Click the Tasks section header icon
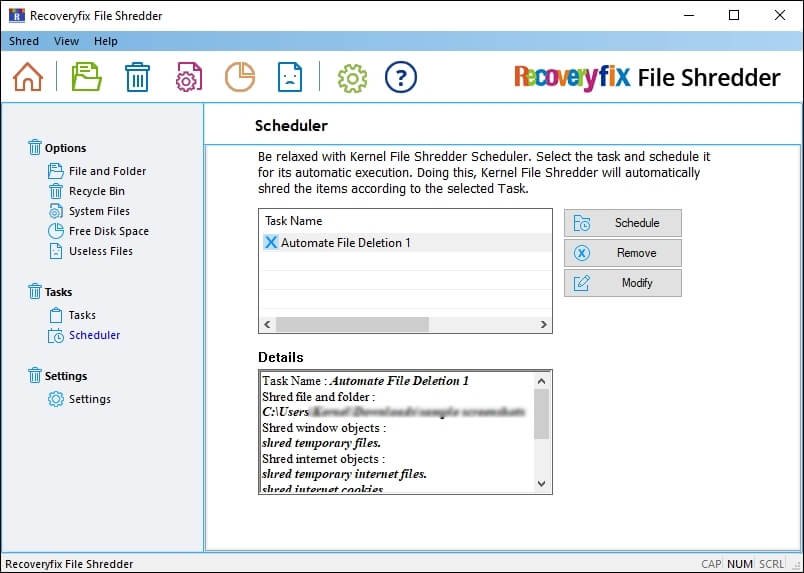 pyautogui.click(x=34, y=291)
